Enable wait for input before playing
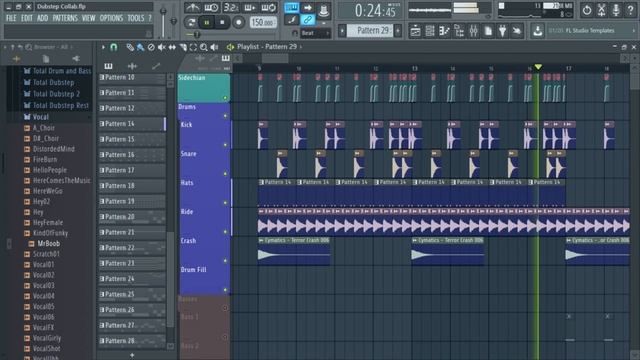 [x=211, y=7]
